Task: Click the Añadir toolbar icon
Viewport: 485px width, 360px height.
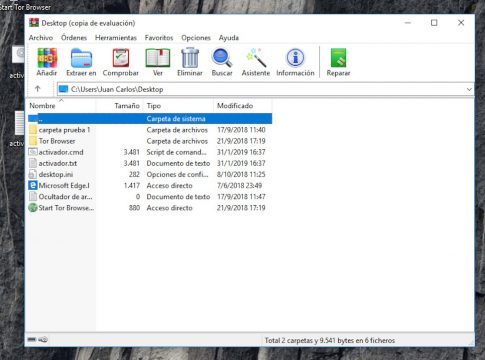Action: click(x=47, y=58)
